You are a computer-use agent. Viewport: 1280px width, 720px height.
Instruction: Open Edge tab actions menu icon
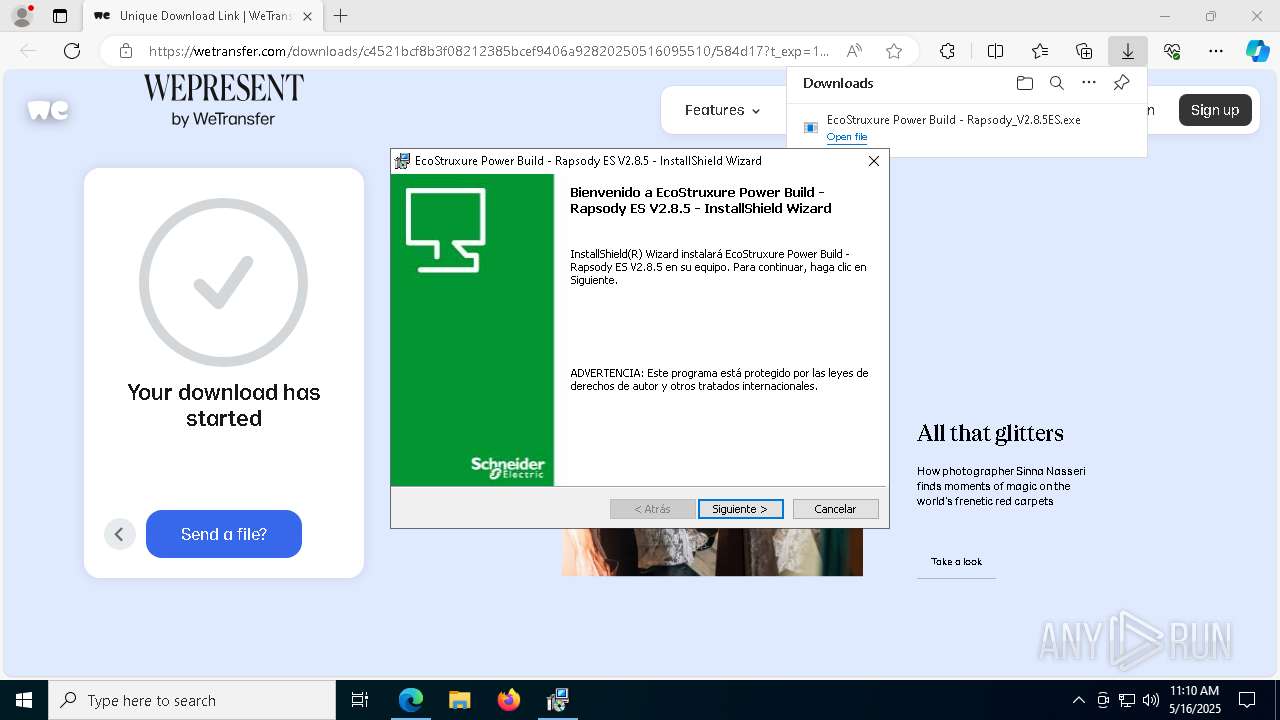(60, 16)
